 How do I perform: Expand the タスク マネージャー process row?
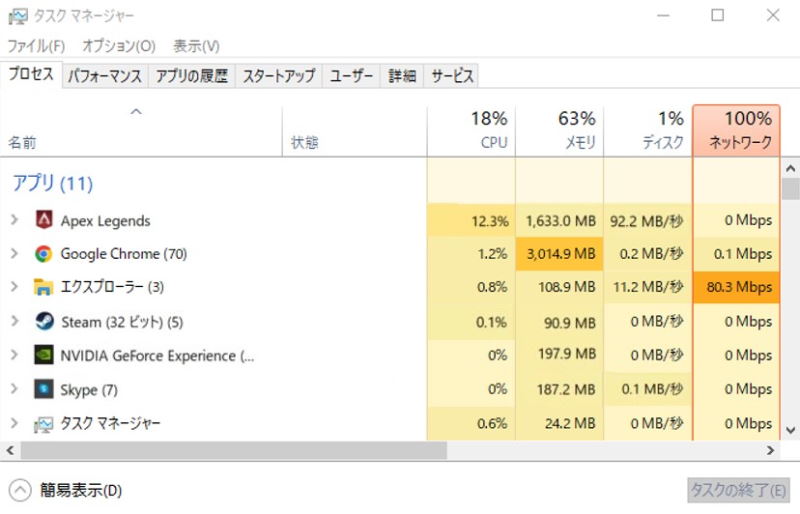[14, 423]
